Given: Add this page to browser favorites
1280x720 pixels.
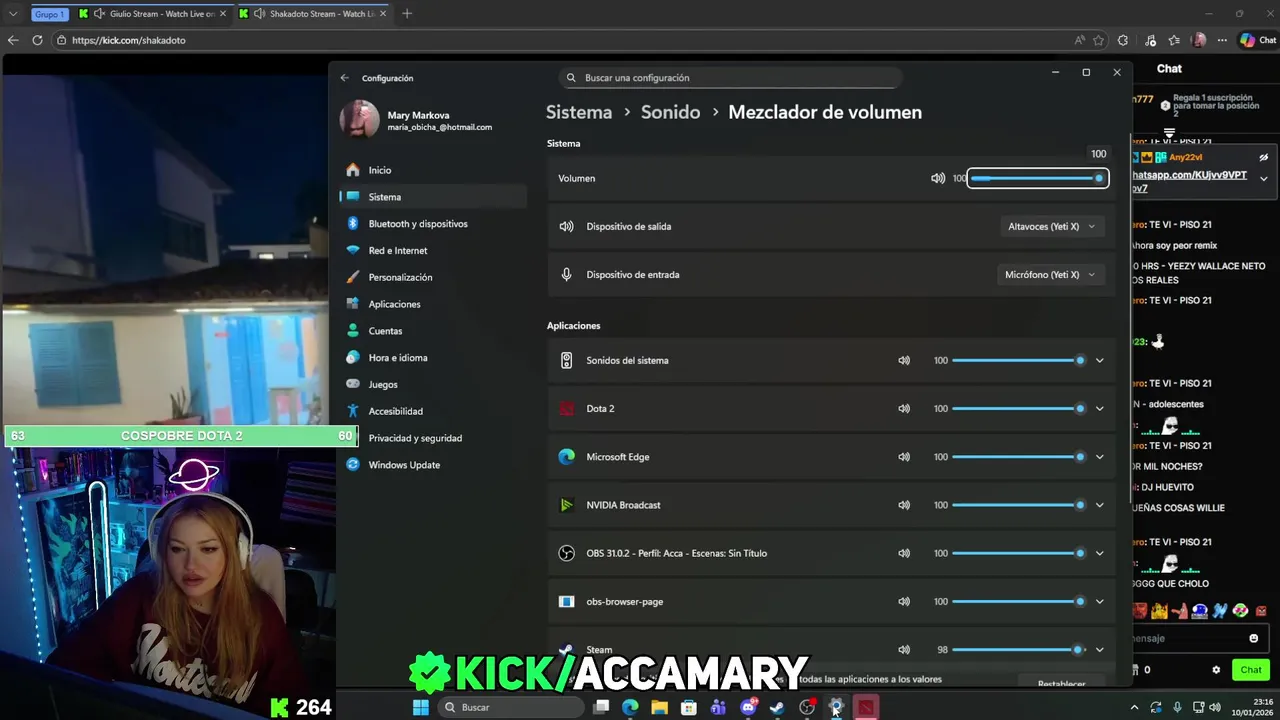Looking at the screenshot, I should pos(1098,40).
